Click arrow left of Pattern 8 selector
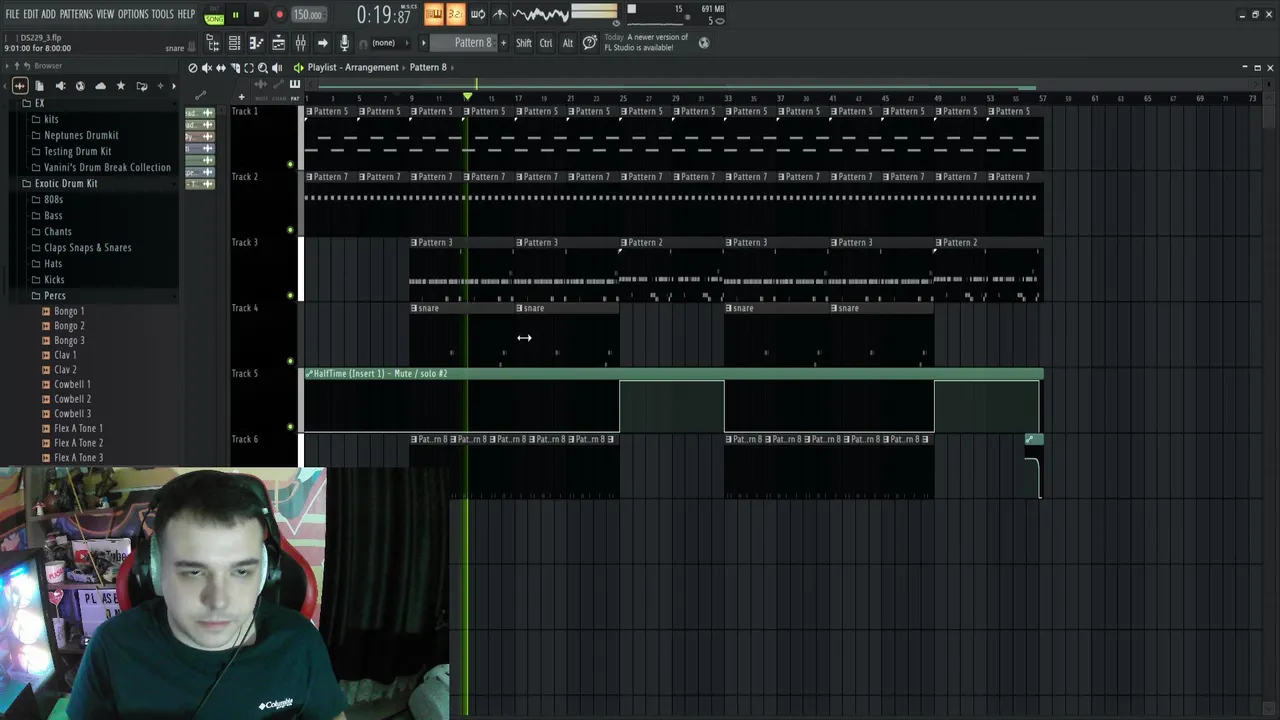Screen dimensions: 1280x720 [x=423, y=43]
